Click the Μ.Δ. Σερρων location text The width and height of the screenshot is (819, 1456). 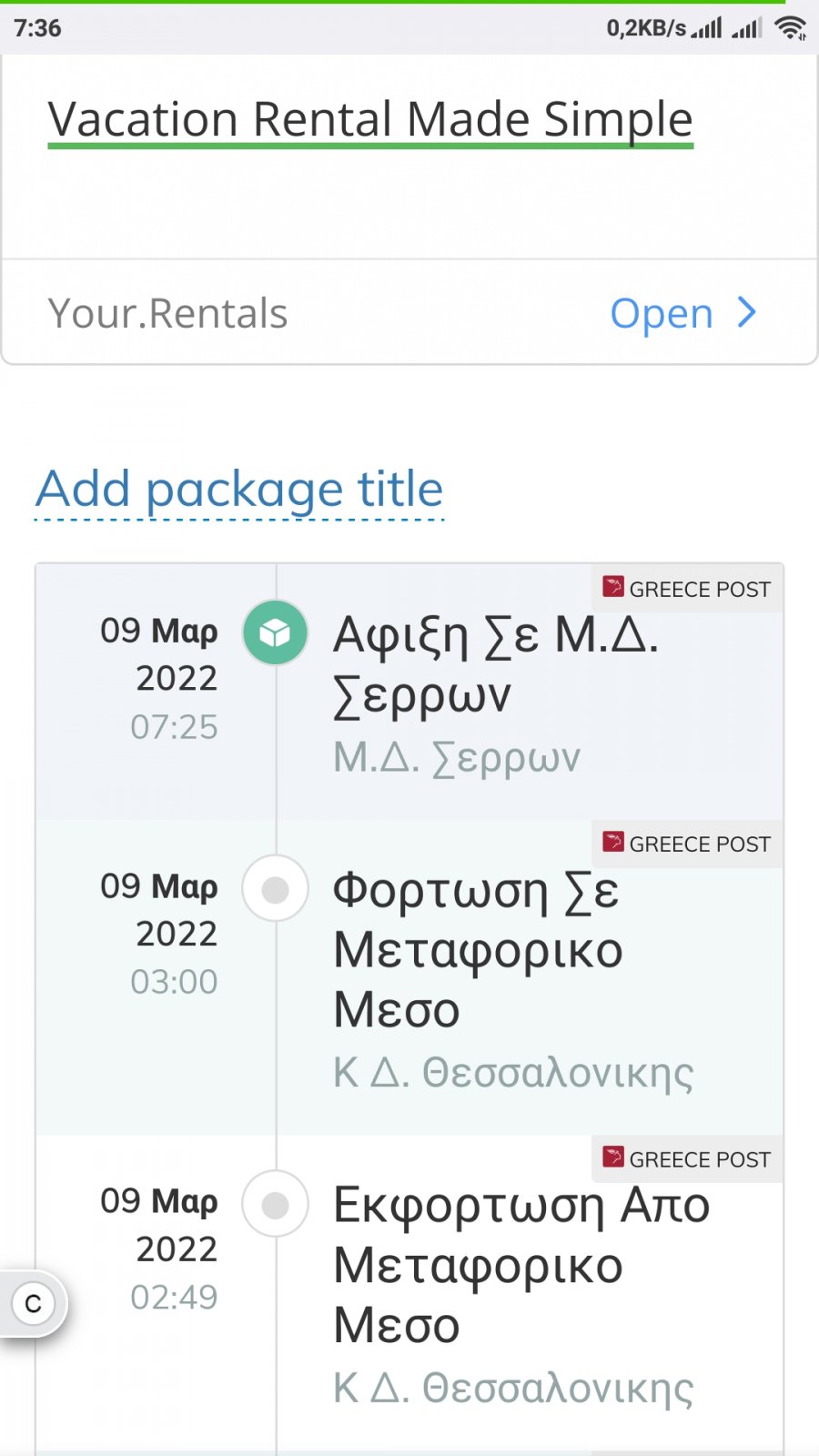(457, 757)
